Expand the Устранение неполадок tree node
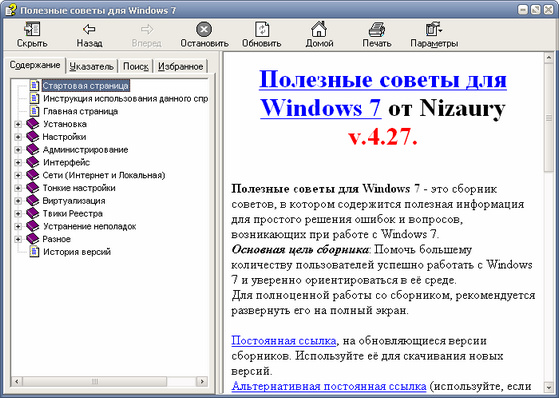 17,226
